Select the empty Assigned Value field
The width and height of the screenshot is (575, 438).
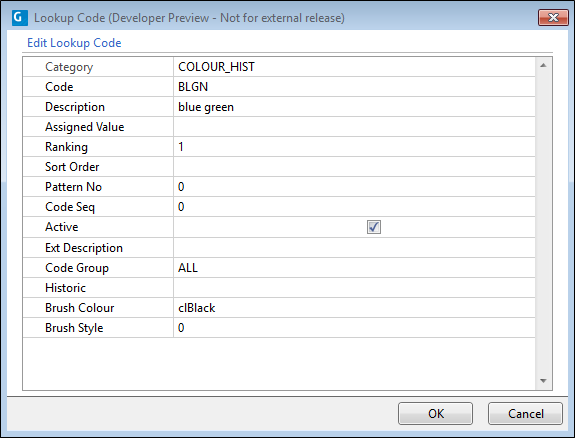point(354,127)
